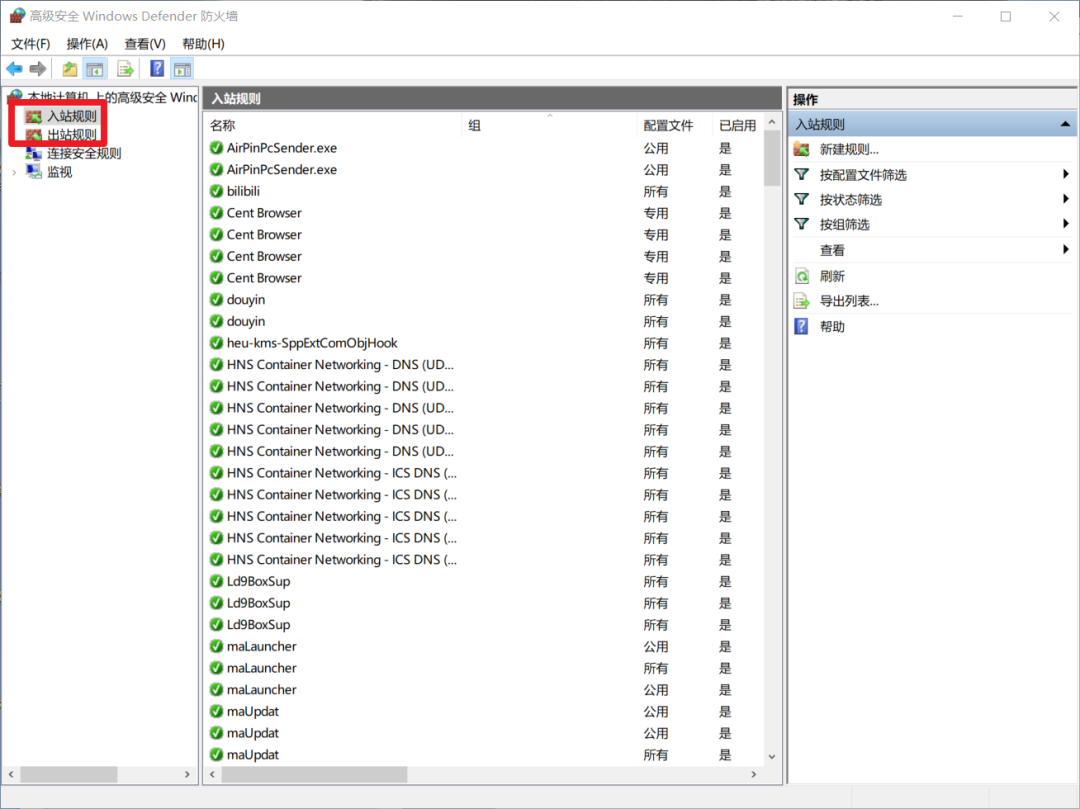The height and width of the screenshot is (809, 1080).
Task: Click the Back arrow toolbar icon
Action: click(14, 69)
